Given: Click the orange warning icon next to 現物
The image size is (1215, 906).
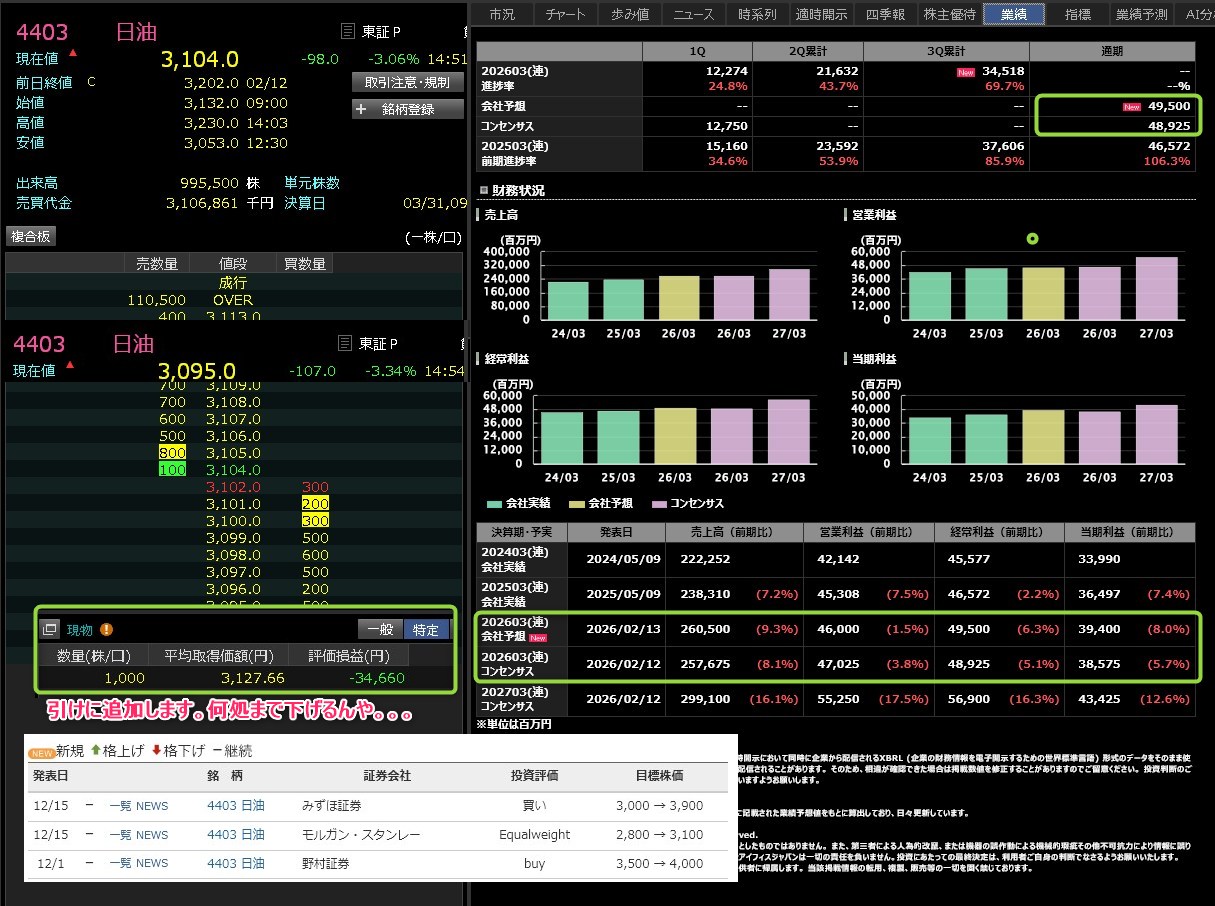Looking at the screenshot, I should pos(106,629).
